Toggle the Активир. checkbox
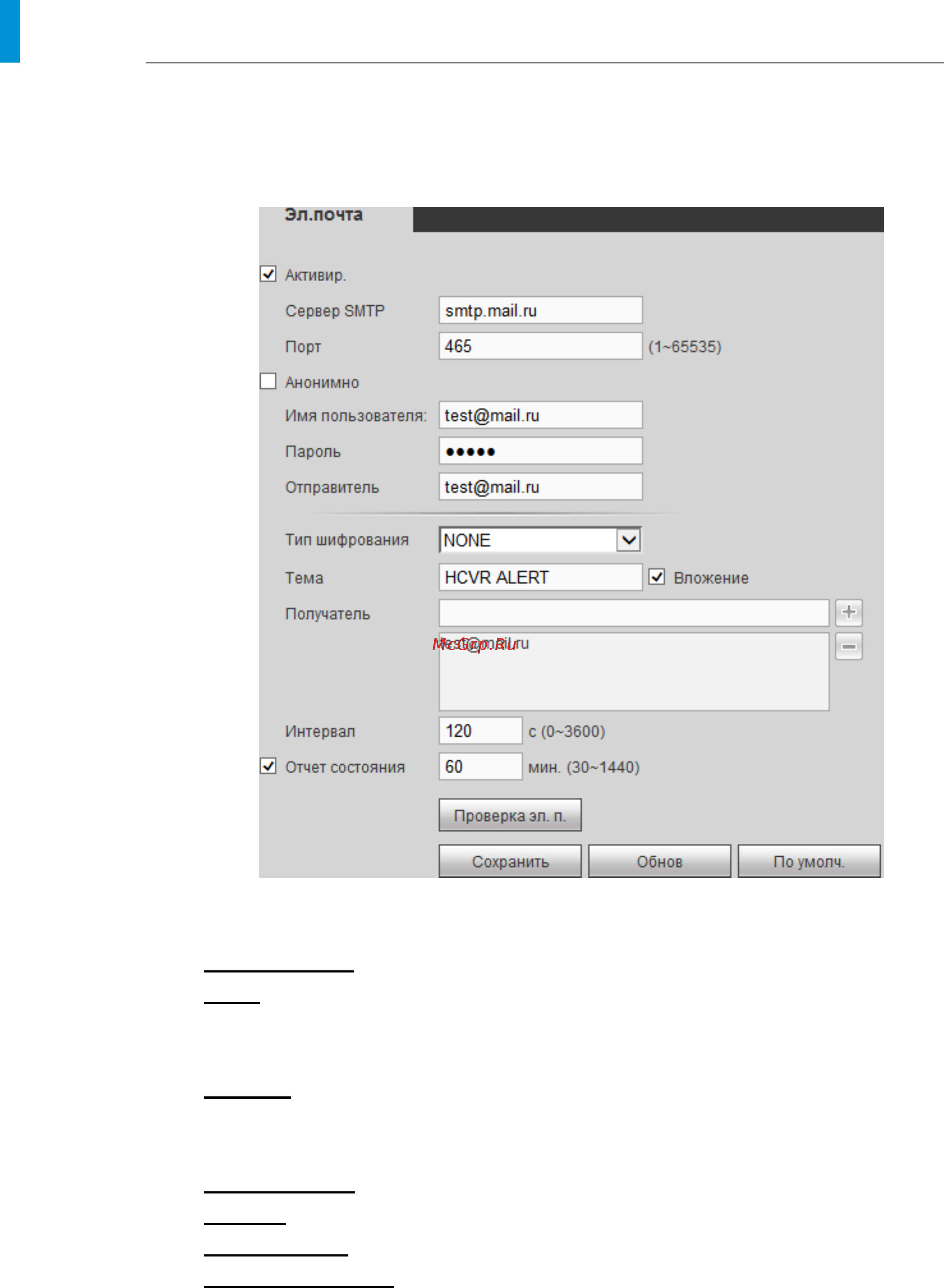 tap(268, 274)
